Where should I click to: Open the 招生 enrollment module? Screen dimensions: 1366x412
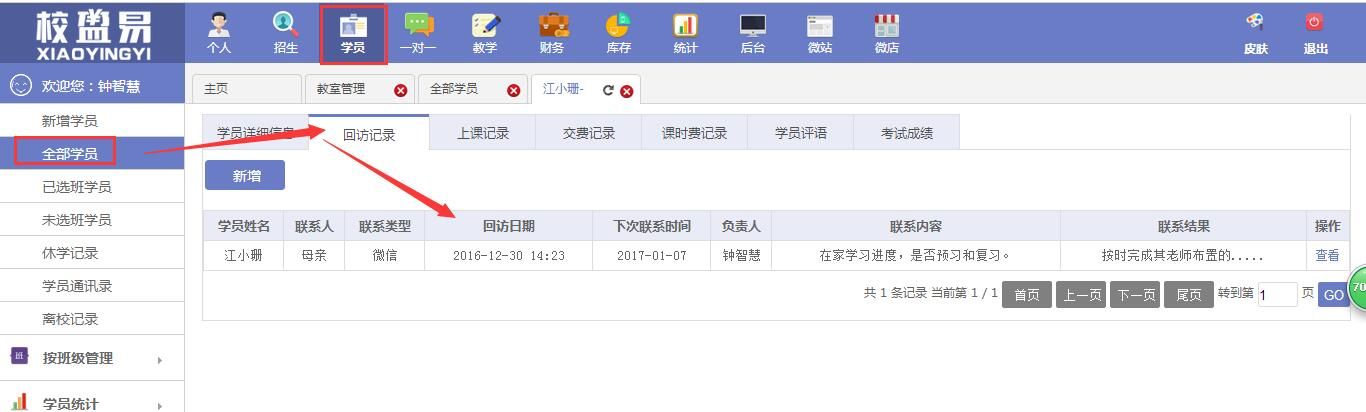tap(285, 33)
